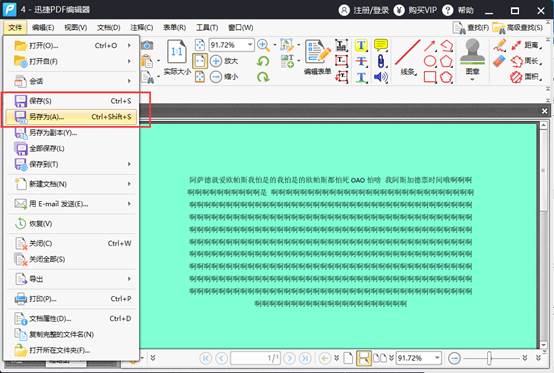
Task: Click Revert (恢复) menu entry
Action: pyautogui.click(x=72, y=224)
